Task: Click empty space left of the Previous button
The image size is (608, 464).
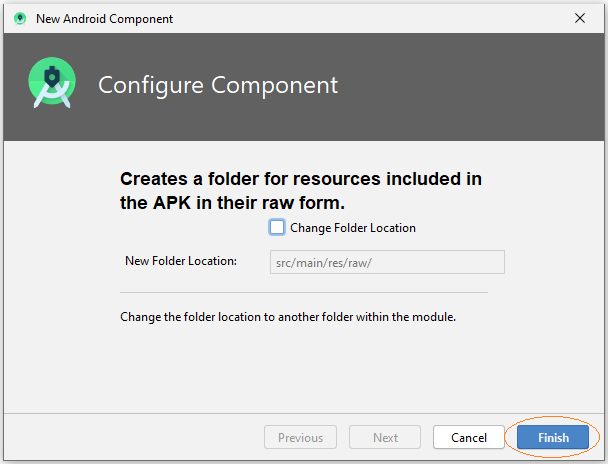Action: click(132, 437)
